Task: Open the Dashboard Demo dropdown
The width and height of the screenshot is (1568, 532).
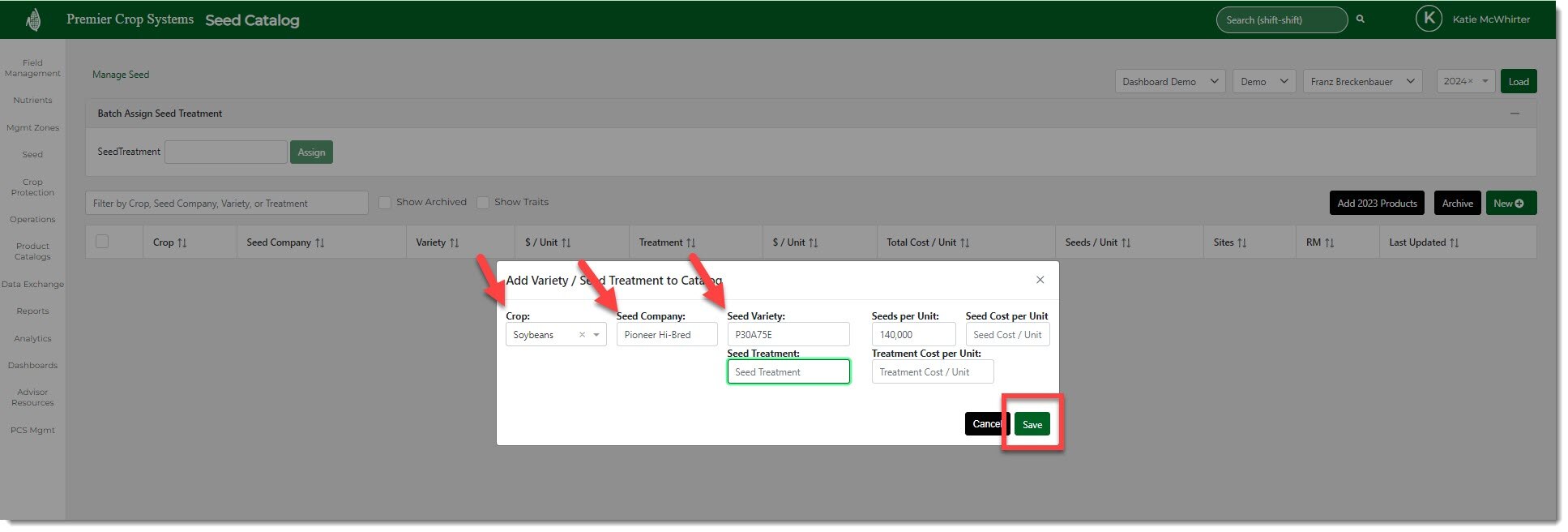Action: pyautogui.click(x=1169, y=82)
